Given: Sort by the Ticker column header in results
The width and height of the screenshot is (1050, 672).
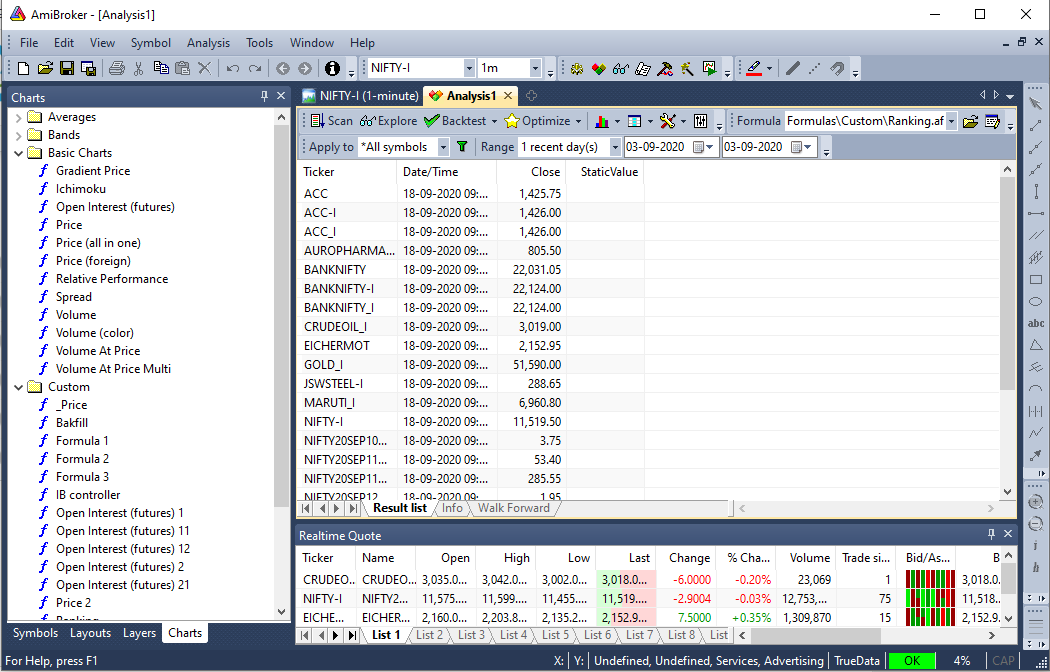Looking at the screenshot, I should (348, 172).
